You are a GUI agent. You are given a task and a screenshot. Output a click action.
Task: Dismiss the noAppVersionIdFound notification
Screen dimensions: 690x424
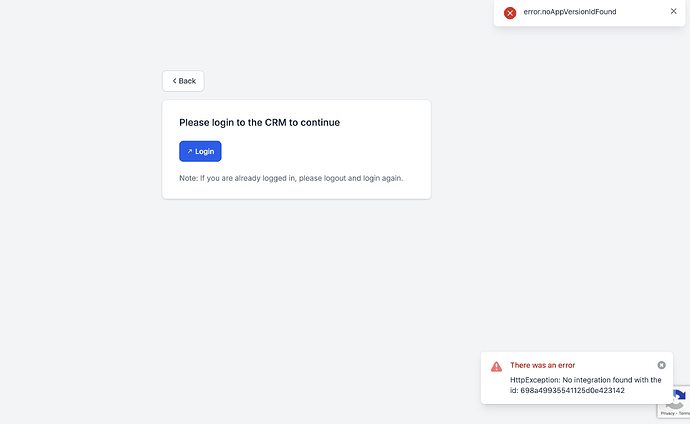673,12
